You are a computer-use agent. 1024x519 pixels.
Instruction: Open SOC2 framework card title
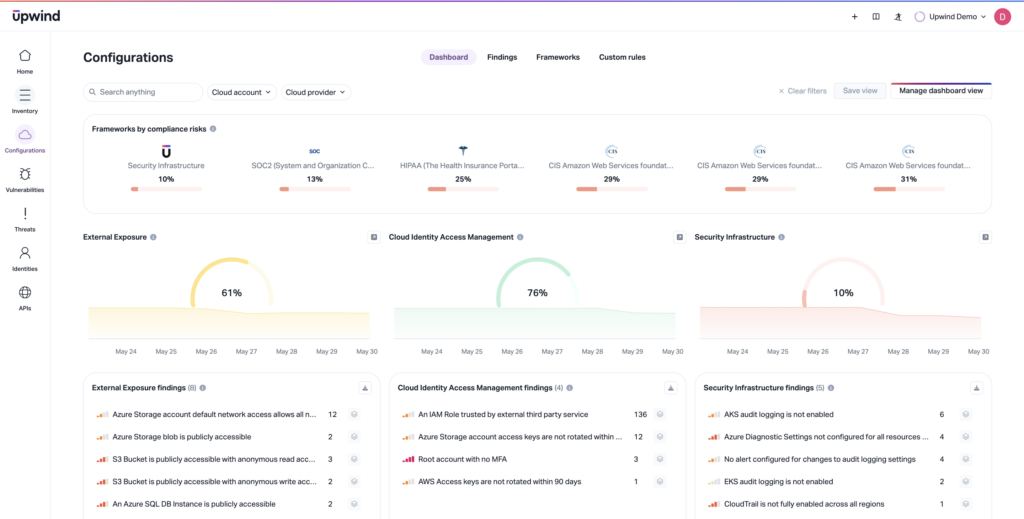click(315, 166)
